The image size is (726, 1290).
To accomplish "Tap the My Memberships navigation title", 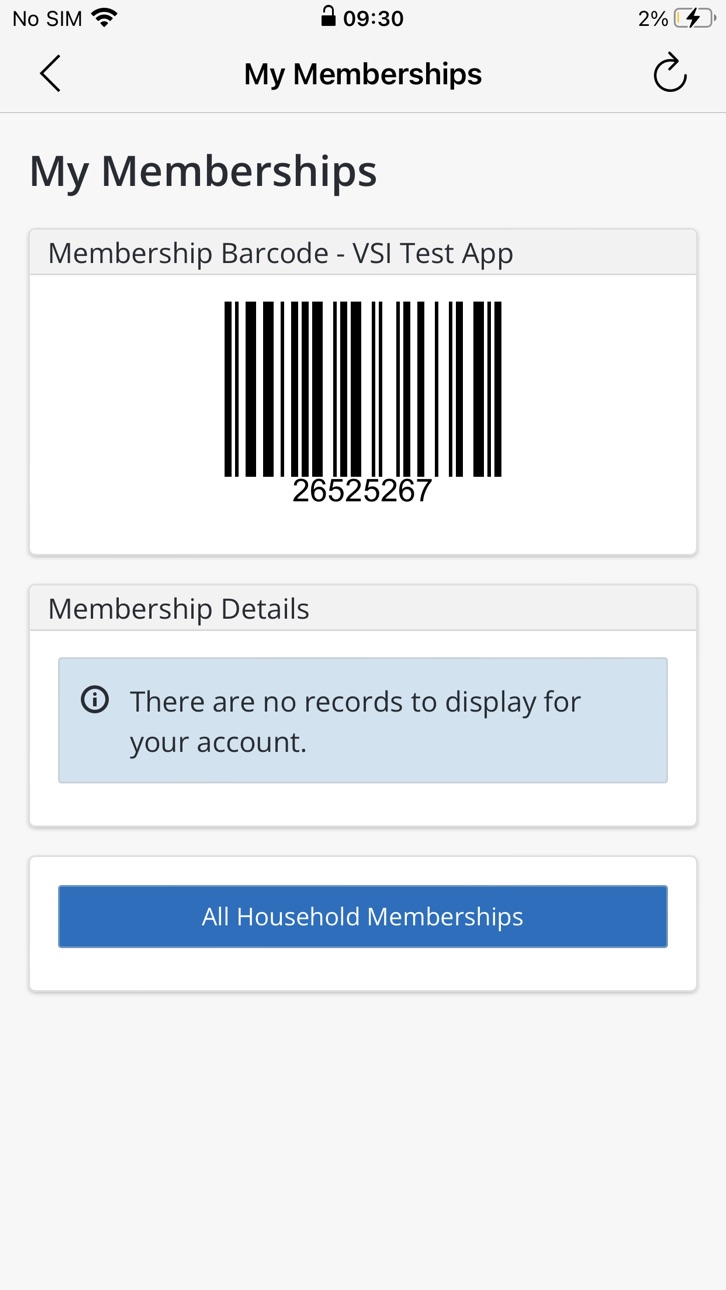I will (x=363, y=74).
